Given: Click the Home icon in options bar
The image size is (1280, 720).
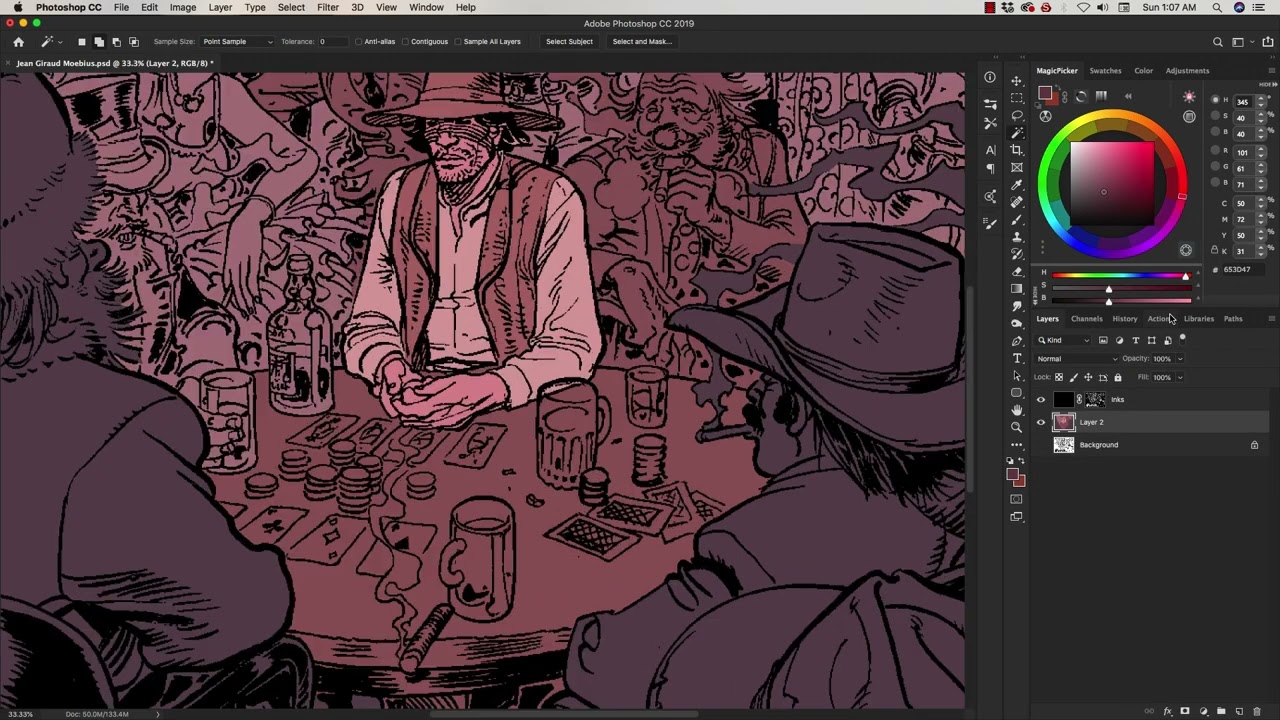Looking at the screenshot, I should (18, 42).
